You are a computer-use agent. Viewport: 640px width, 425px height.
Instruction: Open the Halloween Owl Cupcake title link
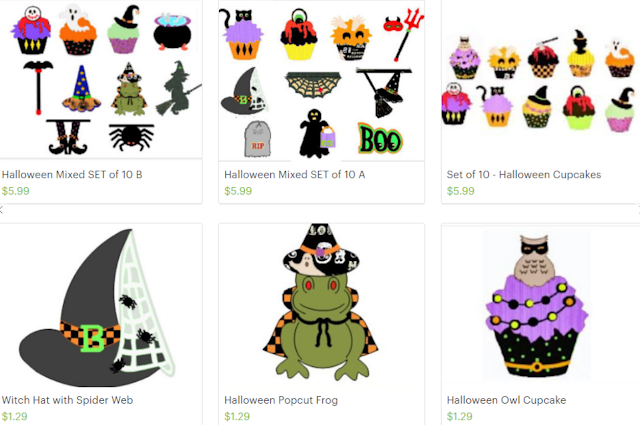(506, 400)
